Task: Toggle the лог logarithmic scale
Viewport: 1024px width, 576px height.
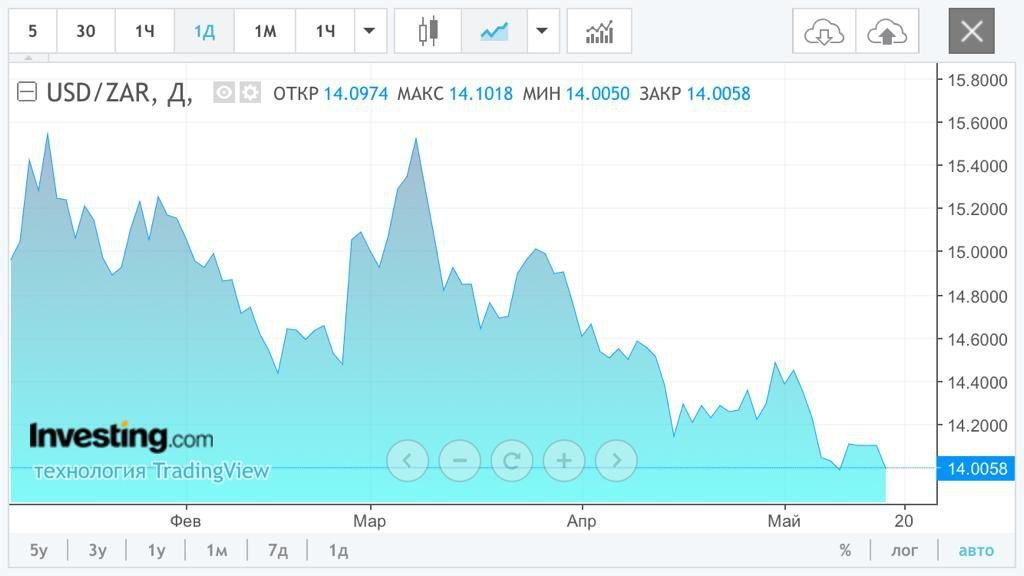Action: 904,551
